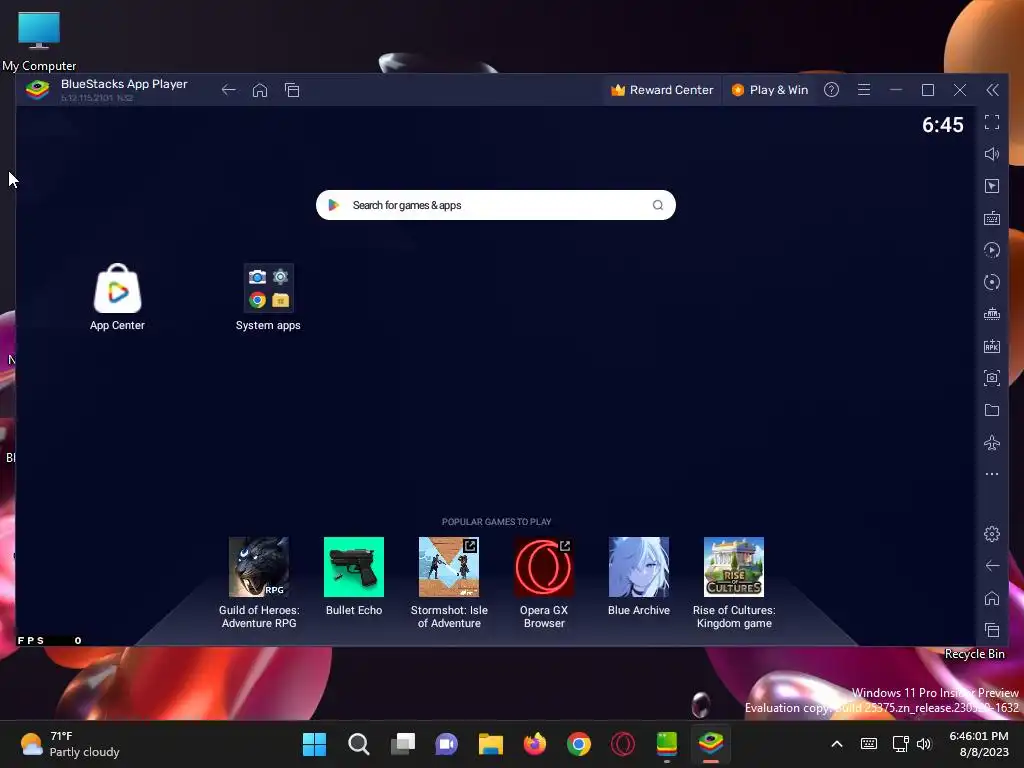The image size is (1024, 768).
Task: Open the macro recorder icon in sidebar
Action: [x=992, y=250]
